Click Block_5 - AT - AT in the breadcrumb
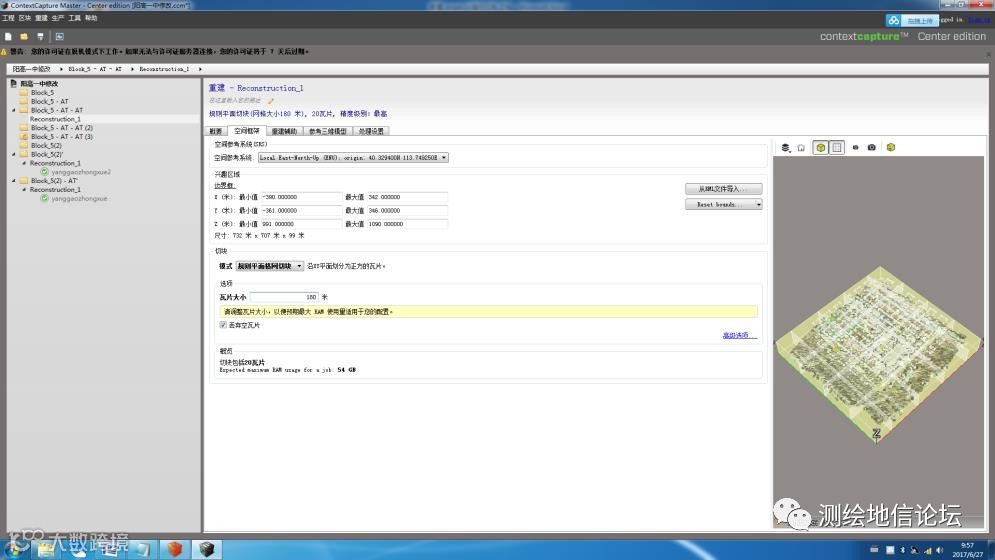Screen dimensions: 995x560 95,69
